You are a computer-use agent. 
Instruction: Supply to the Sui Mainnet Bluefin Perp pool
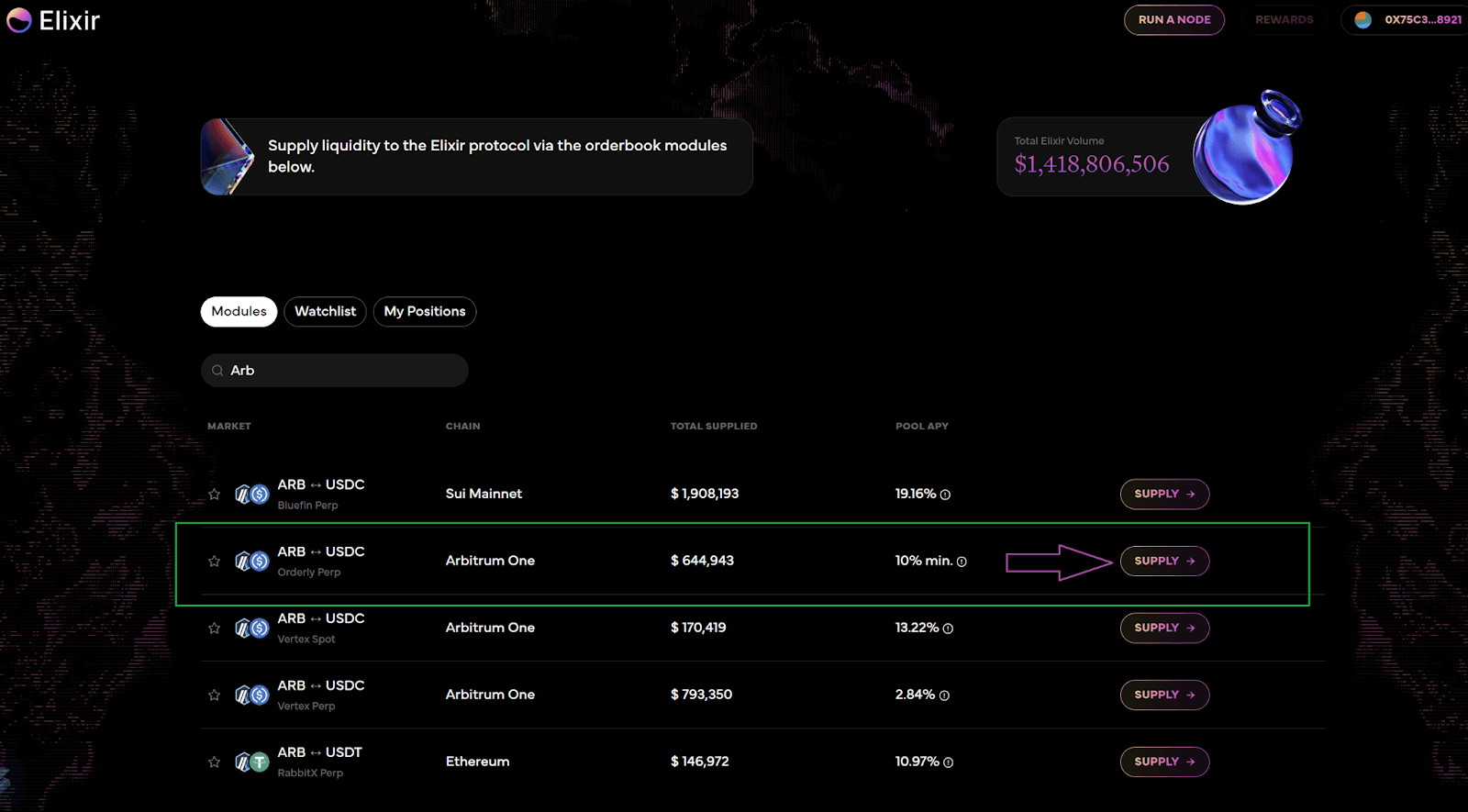(x=1164, y=494)
